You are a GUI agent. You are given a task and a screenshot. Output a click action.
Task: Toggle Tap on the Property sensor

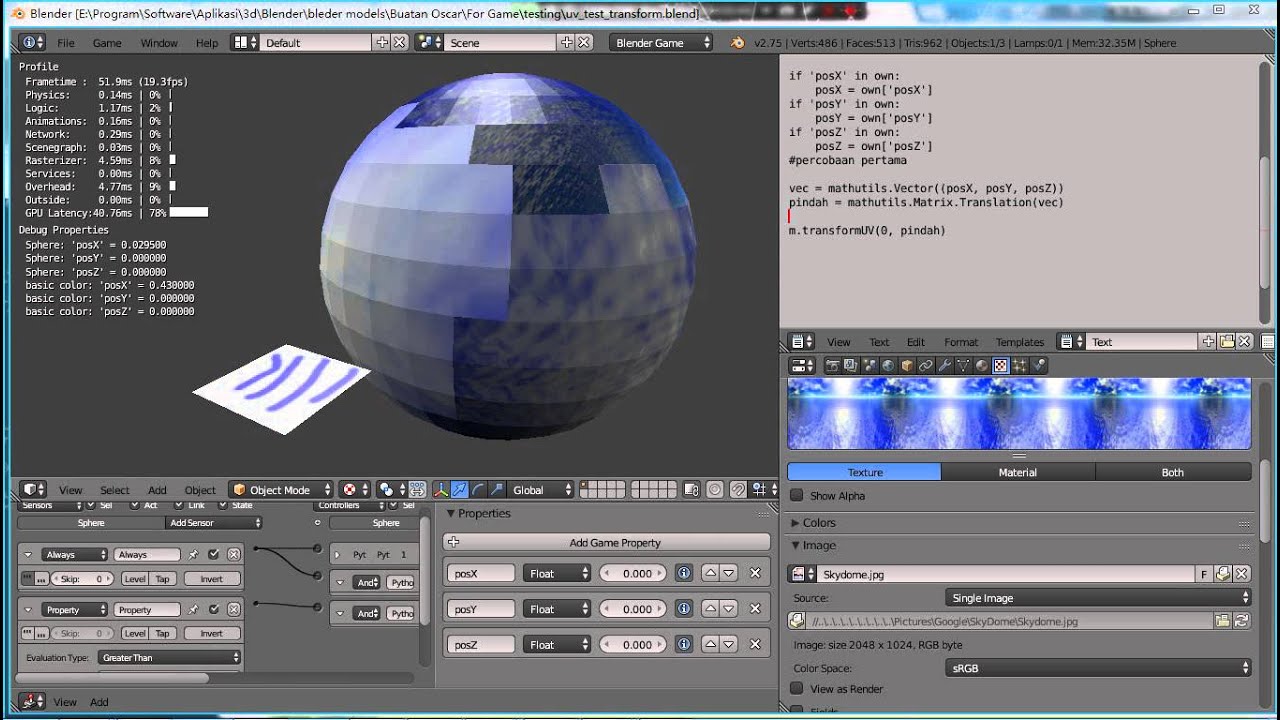(162, 634)
